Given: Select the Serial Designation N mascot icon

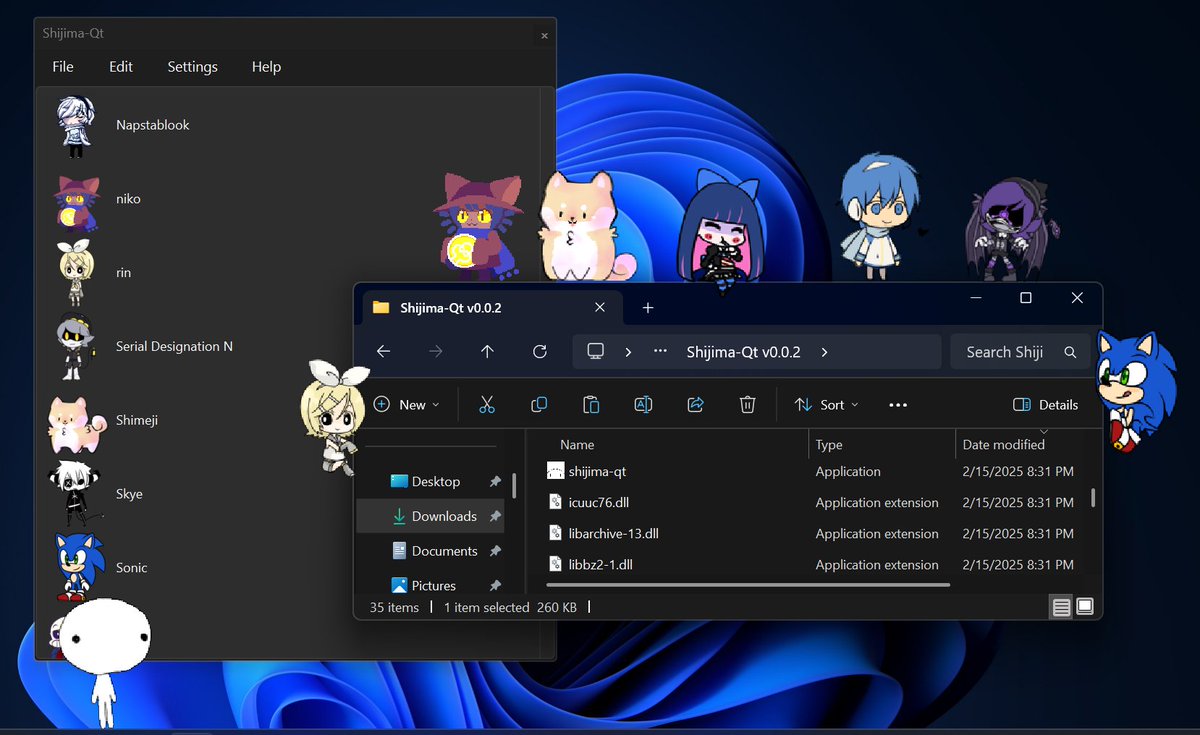Looking at the screenshot, I should (x=75, y=347).
